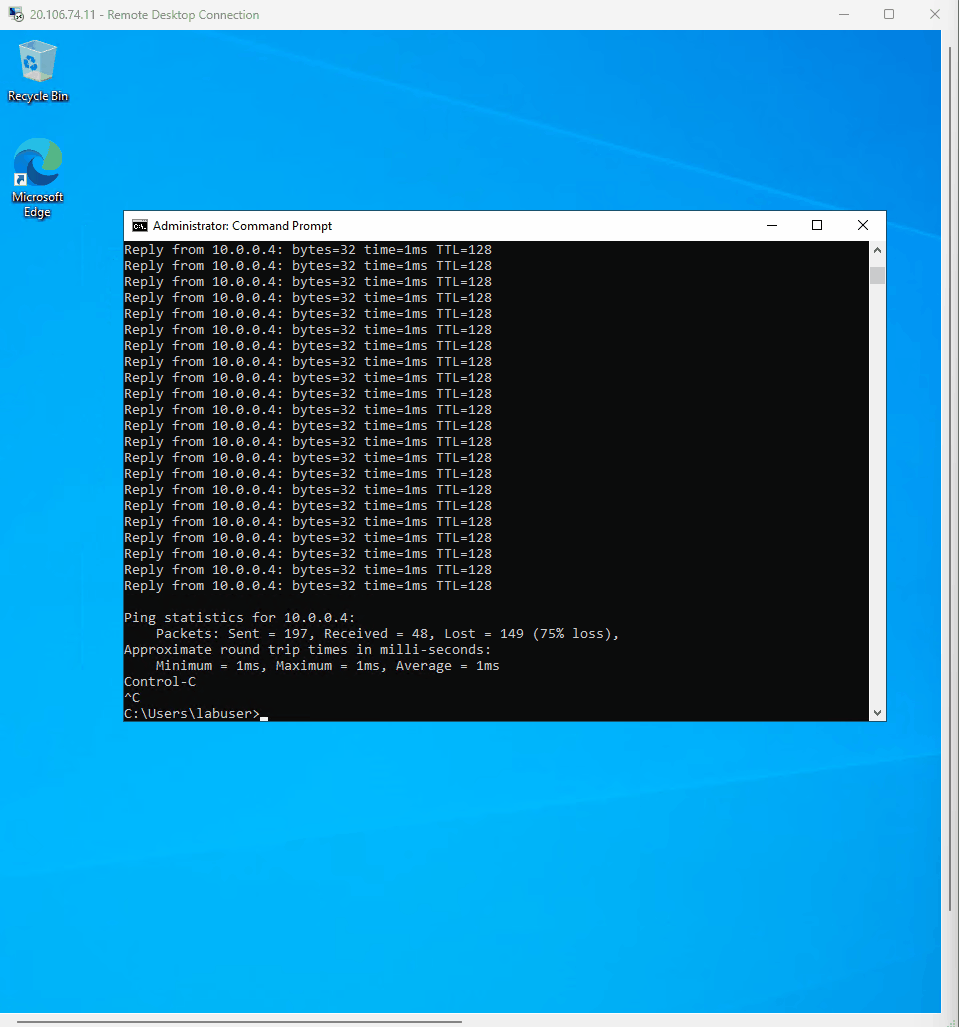959x1027 pixels.
Task: Click the Command Prompt scroll up arrow
Action: click(877, 250)
